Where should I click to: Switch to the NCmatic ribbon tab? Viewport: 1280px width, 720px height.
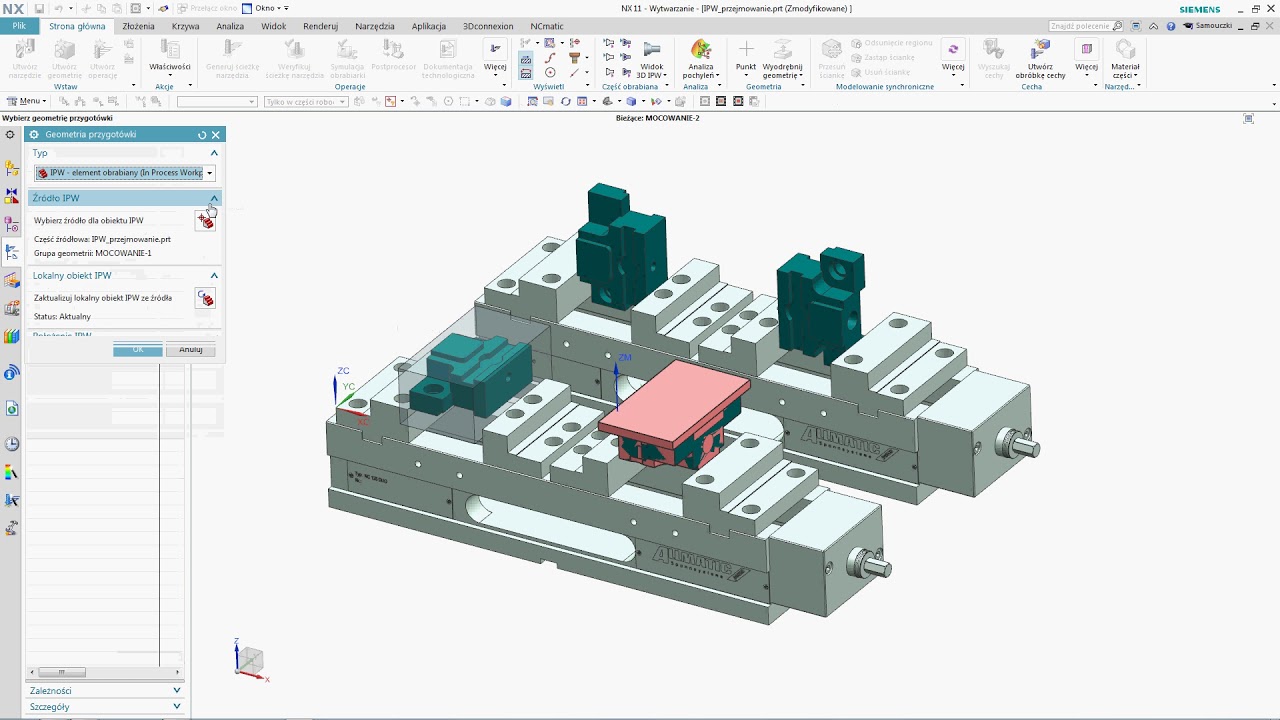(547, 26)
